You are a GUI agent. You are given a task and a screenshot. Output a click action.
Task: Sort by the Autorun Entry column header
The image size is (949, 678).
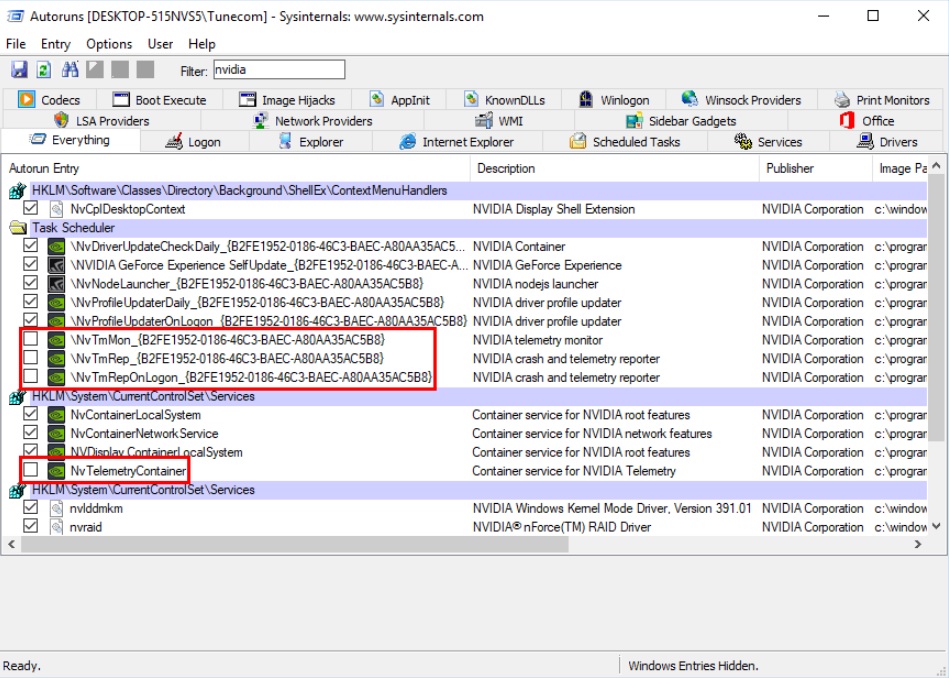[x=236, y=168]
